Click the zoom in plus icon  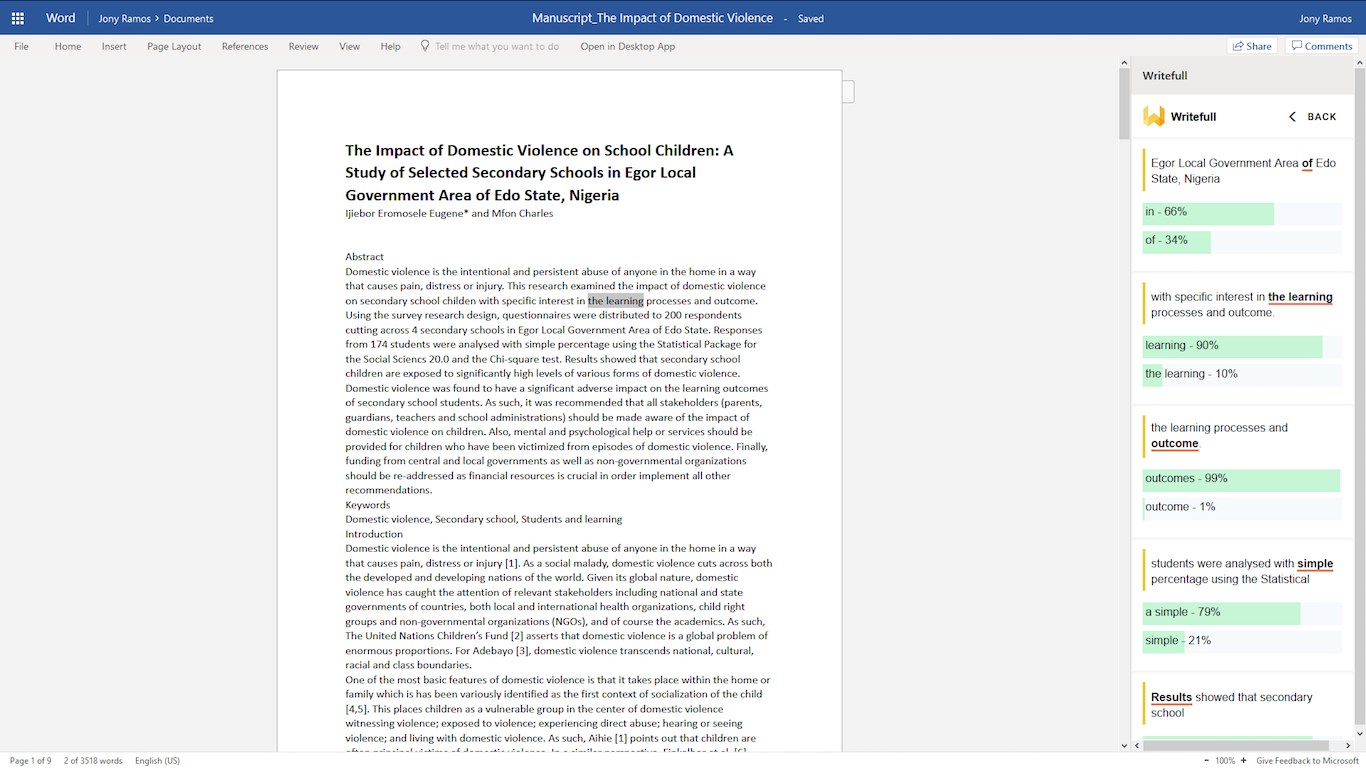pyautogui.click(x=1243, y=761)
